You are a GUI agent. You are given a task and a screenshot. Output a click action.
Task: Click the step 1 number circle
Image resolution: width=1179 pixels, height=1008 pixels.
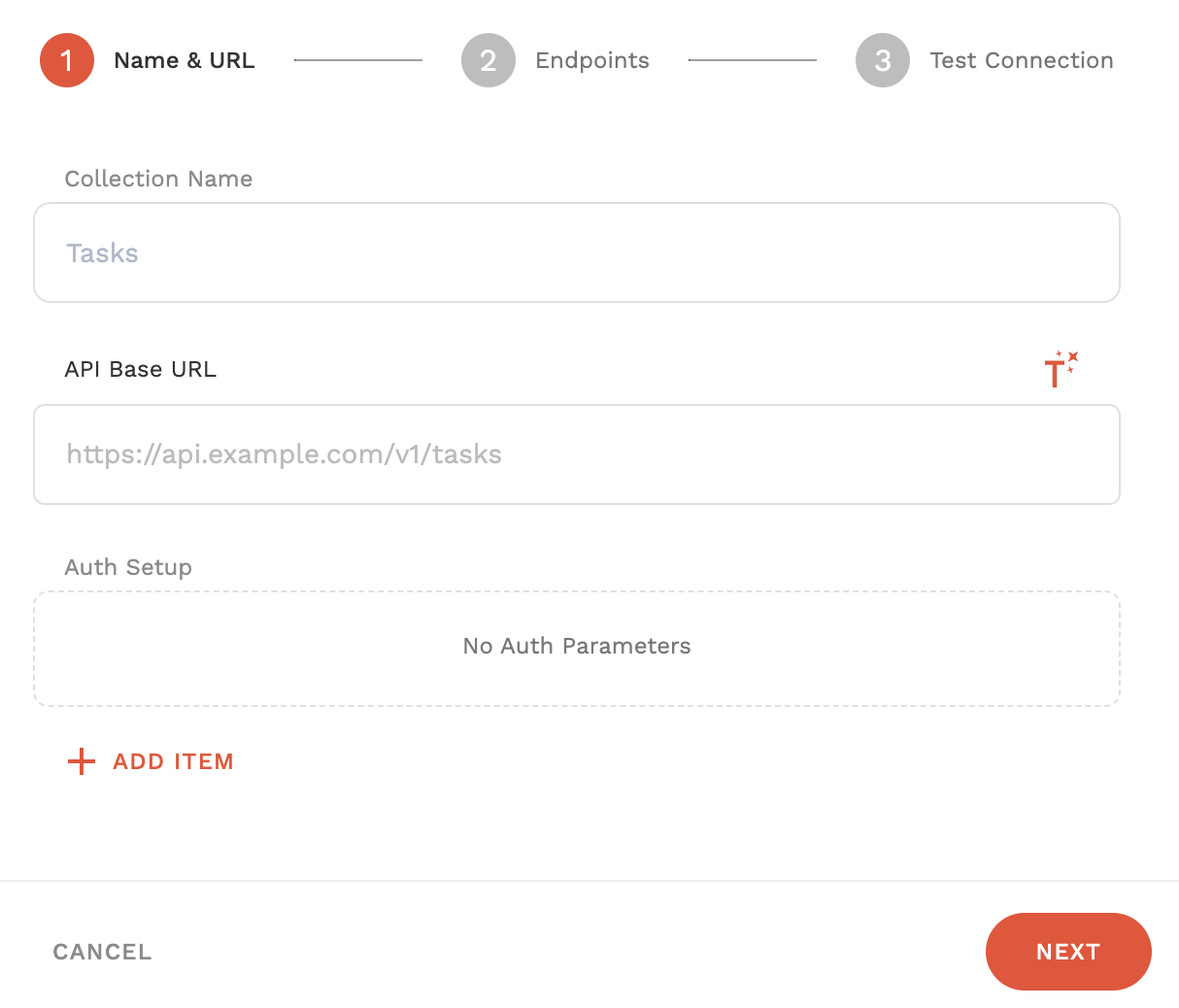coord(67,60)
